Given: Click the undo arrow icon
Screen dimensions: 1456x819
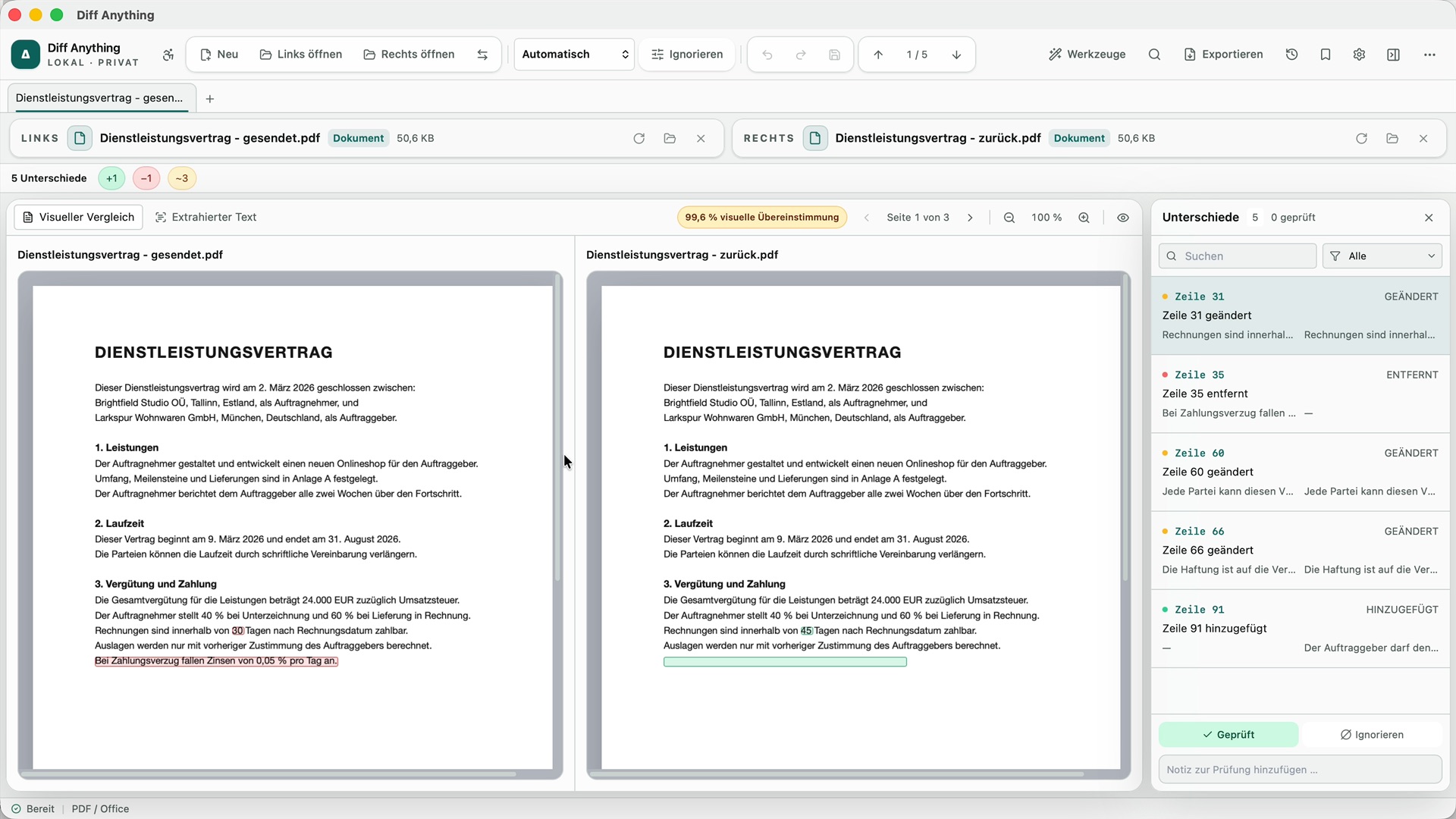Looking at the screenshot, I should tap(767, 55).
